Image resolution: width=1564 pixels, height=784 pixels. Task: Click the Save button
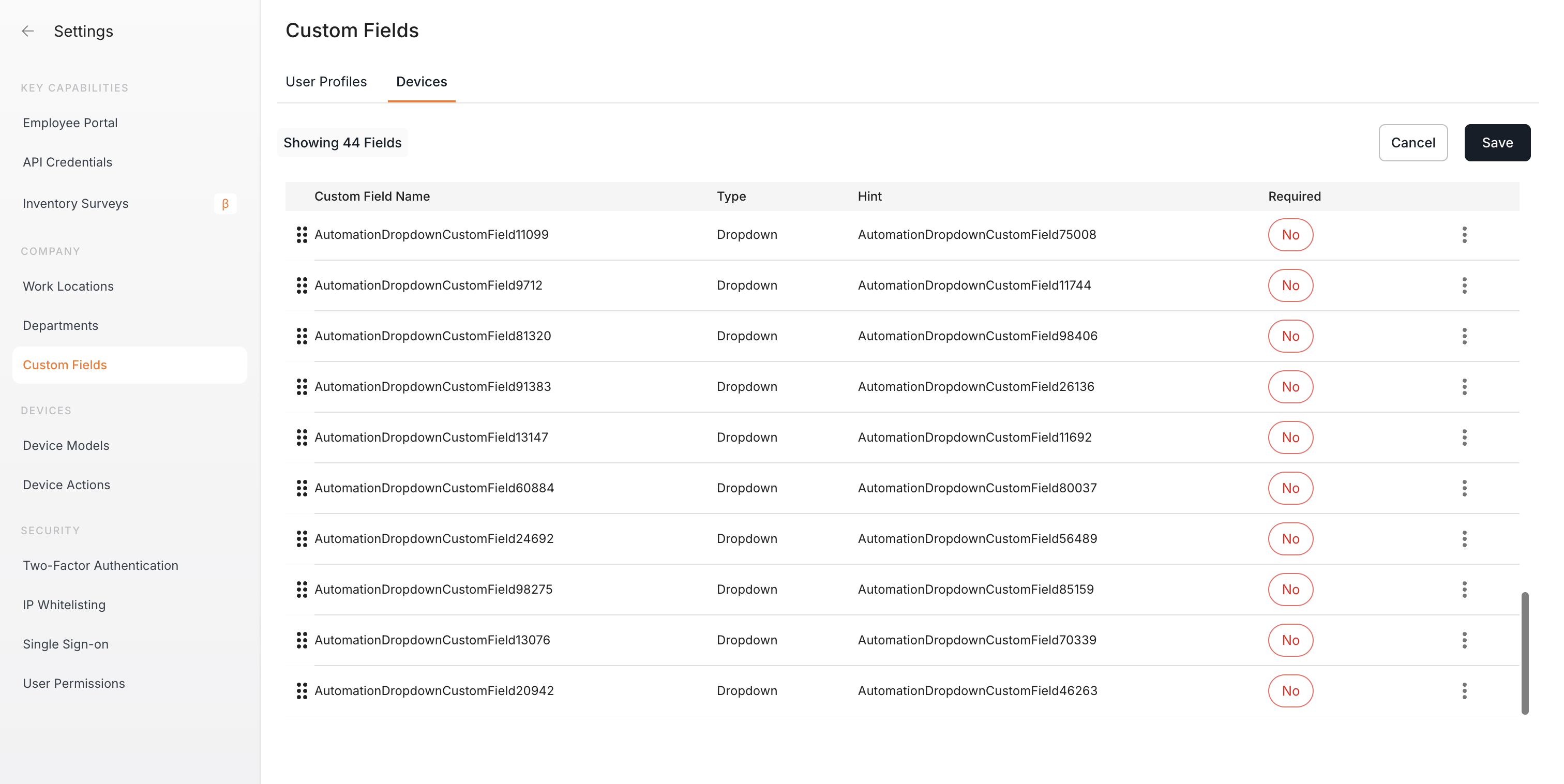point(1497,143)
